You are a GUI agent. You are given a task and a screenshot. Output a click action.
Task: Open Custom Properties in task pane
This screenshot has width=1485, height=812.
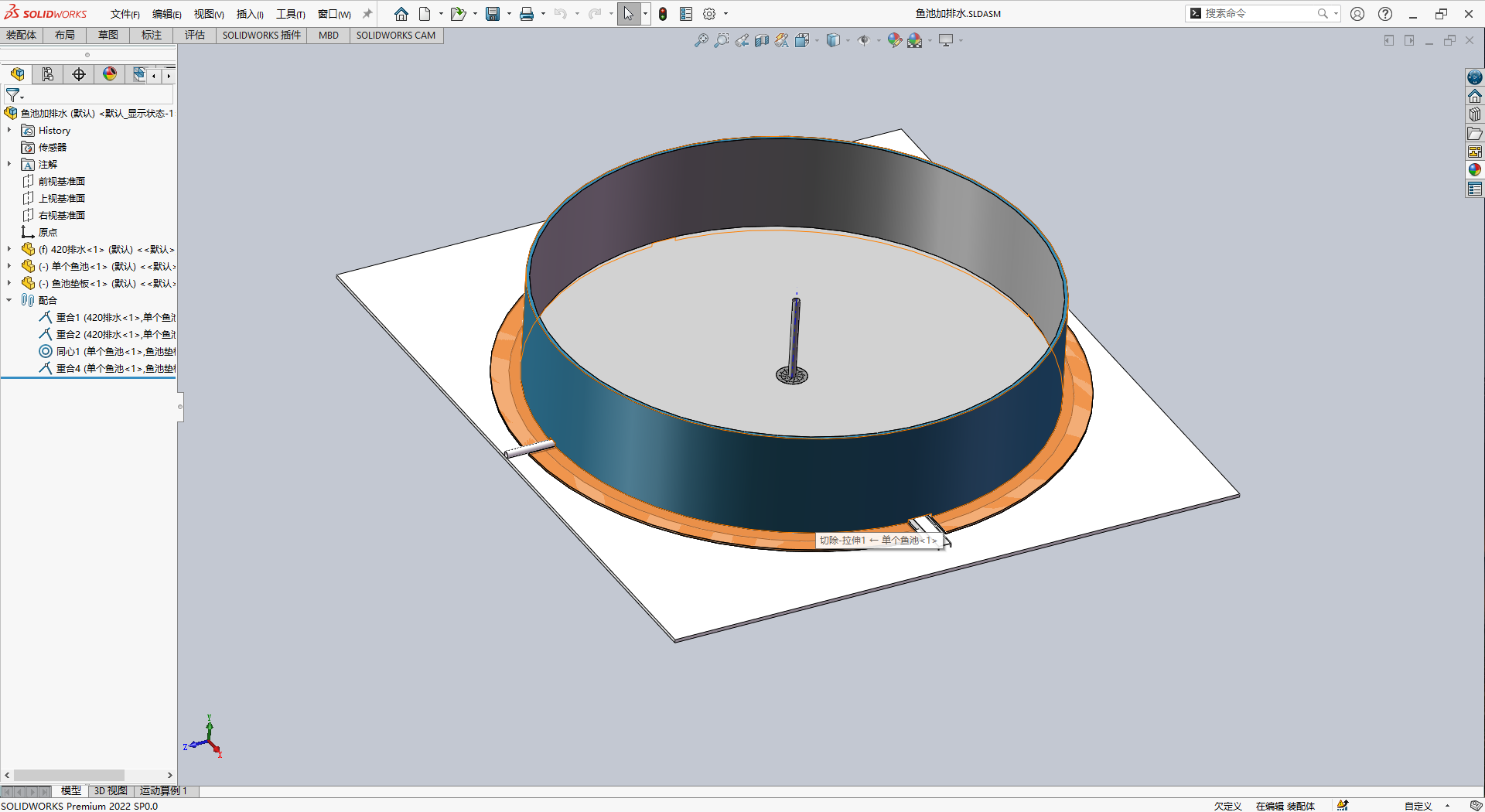pyautogui.click(x=1475, y=189)
